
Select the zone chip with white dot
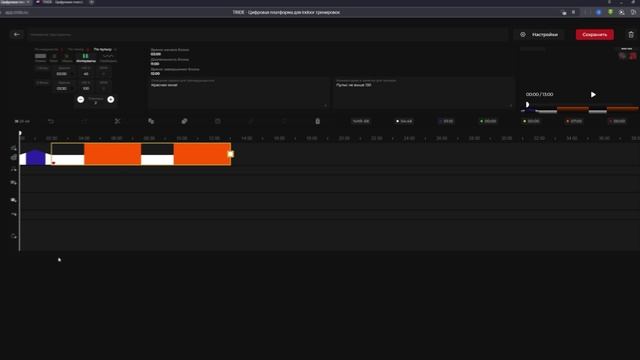click(x=404, y=121)
